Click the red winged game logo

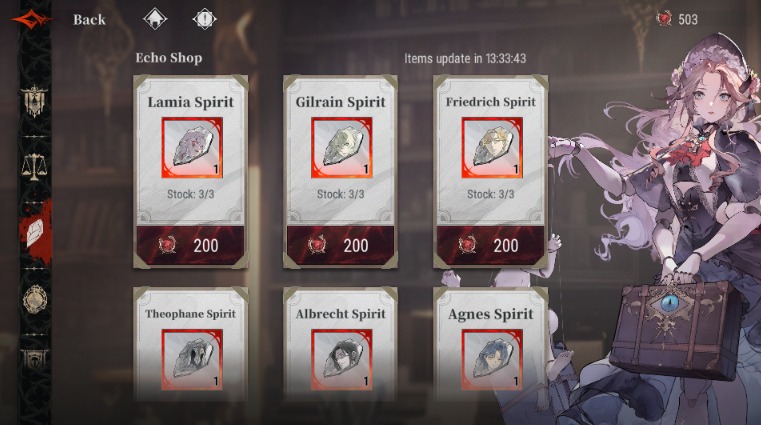pyautogui.click(x=33, y=20)
